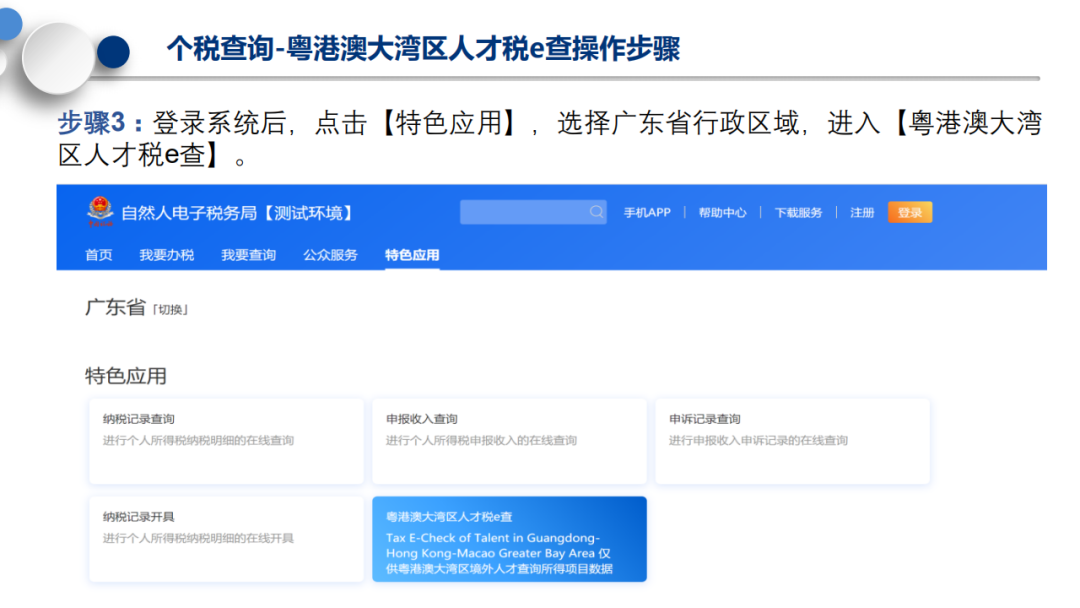Open 手机APP link
1080x608 pixels.
[647, 213]
